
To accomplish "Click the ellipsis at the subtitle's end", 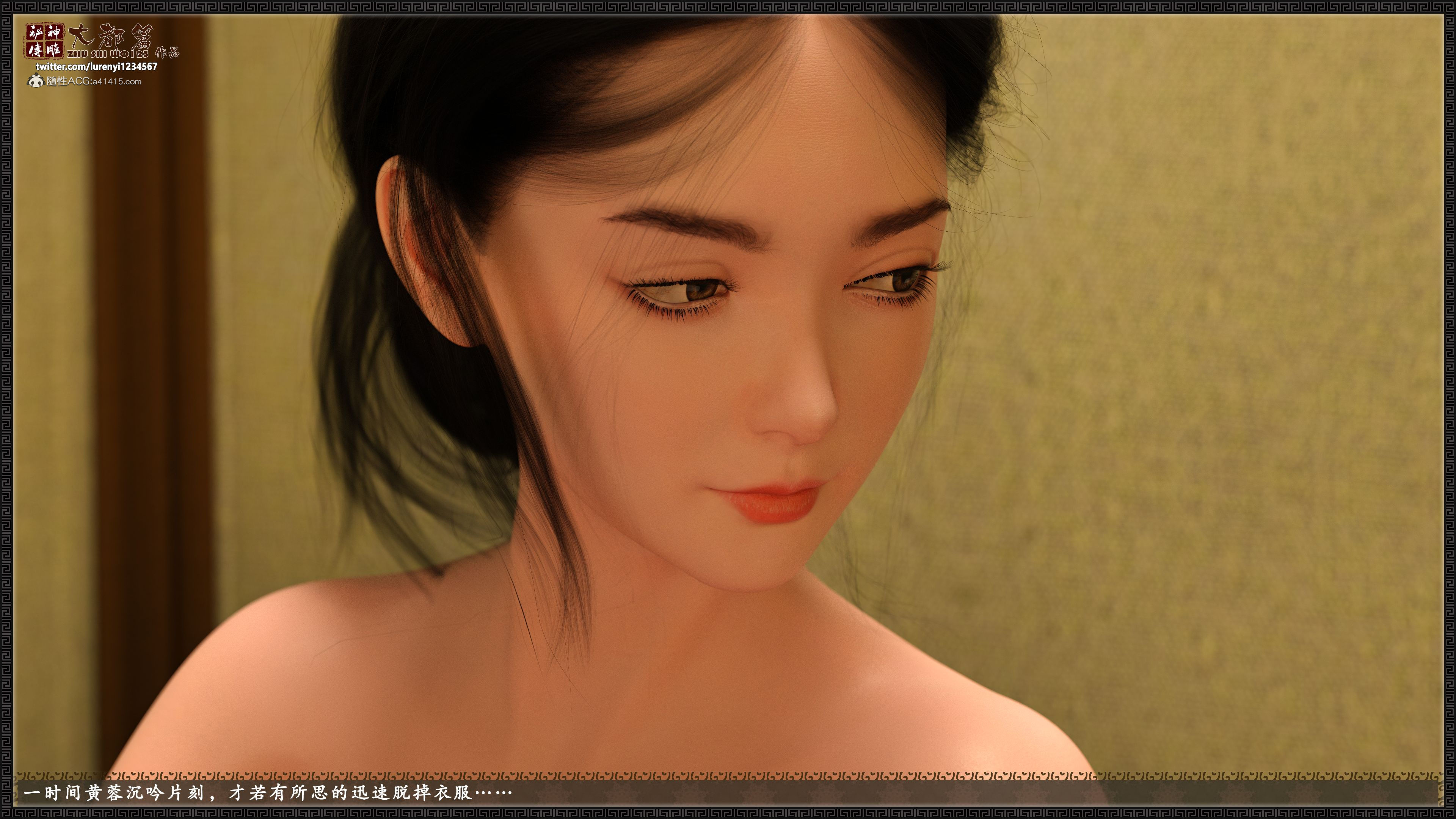I will (494, 793).
